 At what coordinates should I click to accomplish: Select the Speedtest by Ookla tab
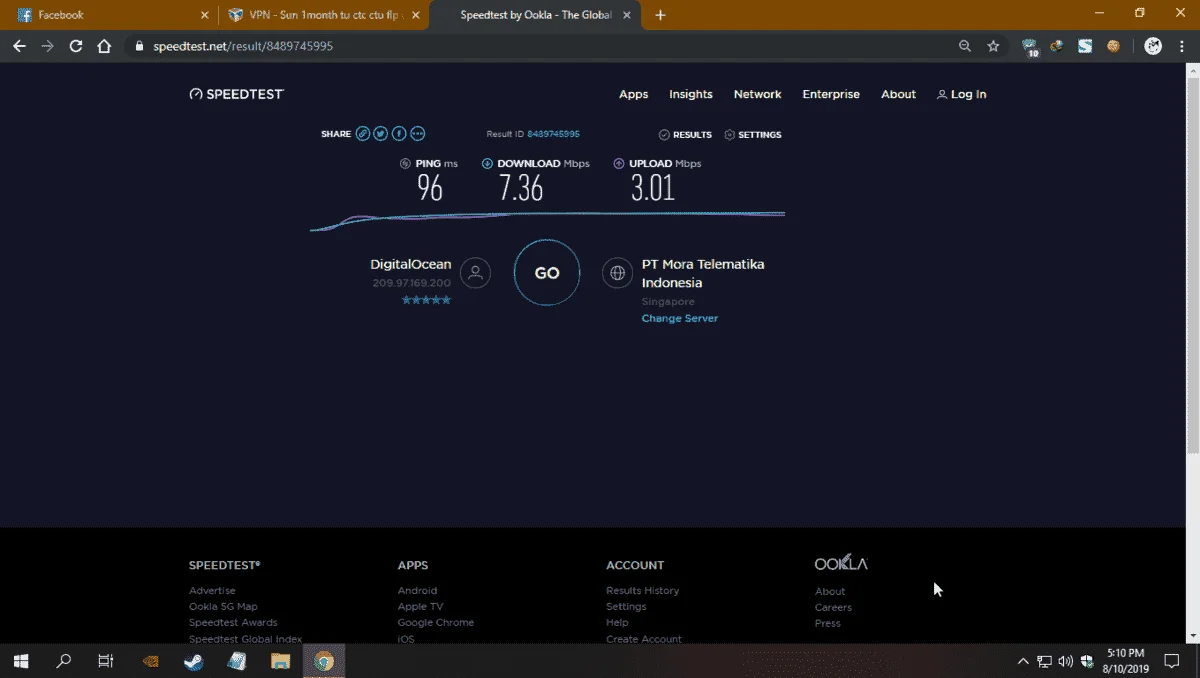(537, 15)
